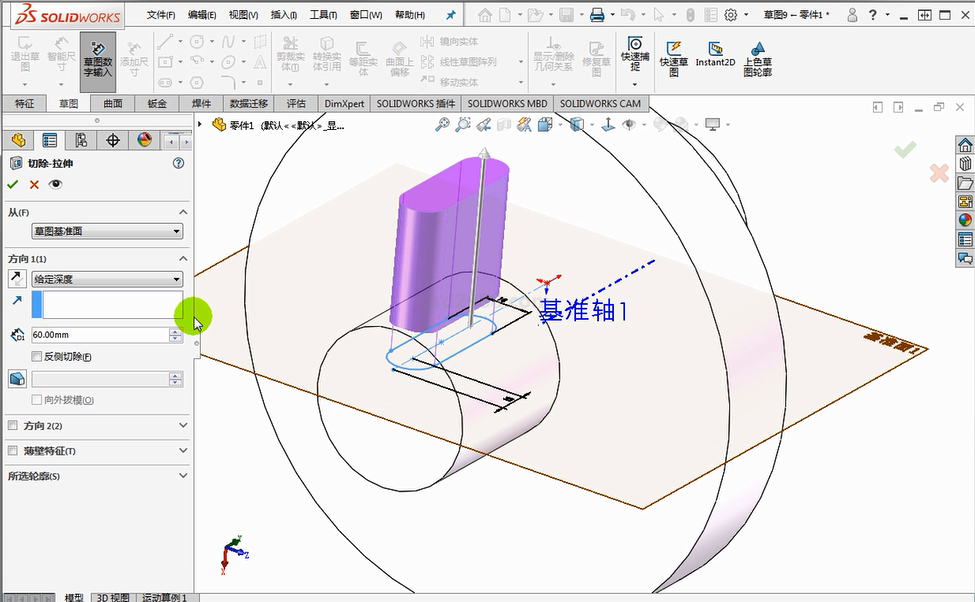Image resolution: width=975 pixels, height=602 pixels.
Task: Open cut-extrude help question mark
Action: coord(179,163)
